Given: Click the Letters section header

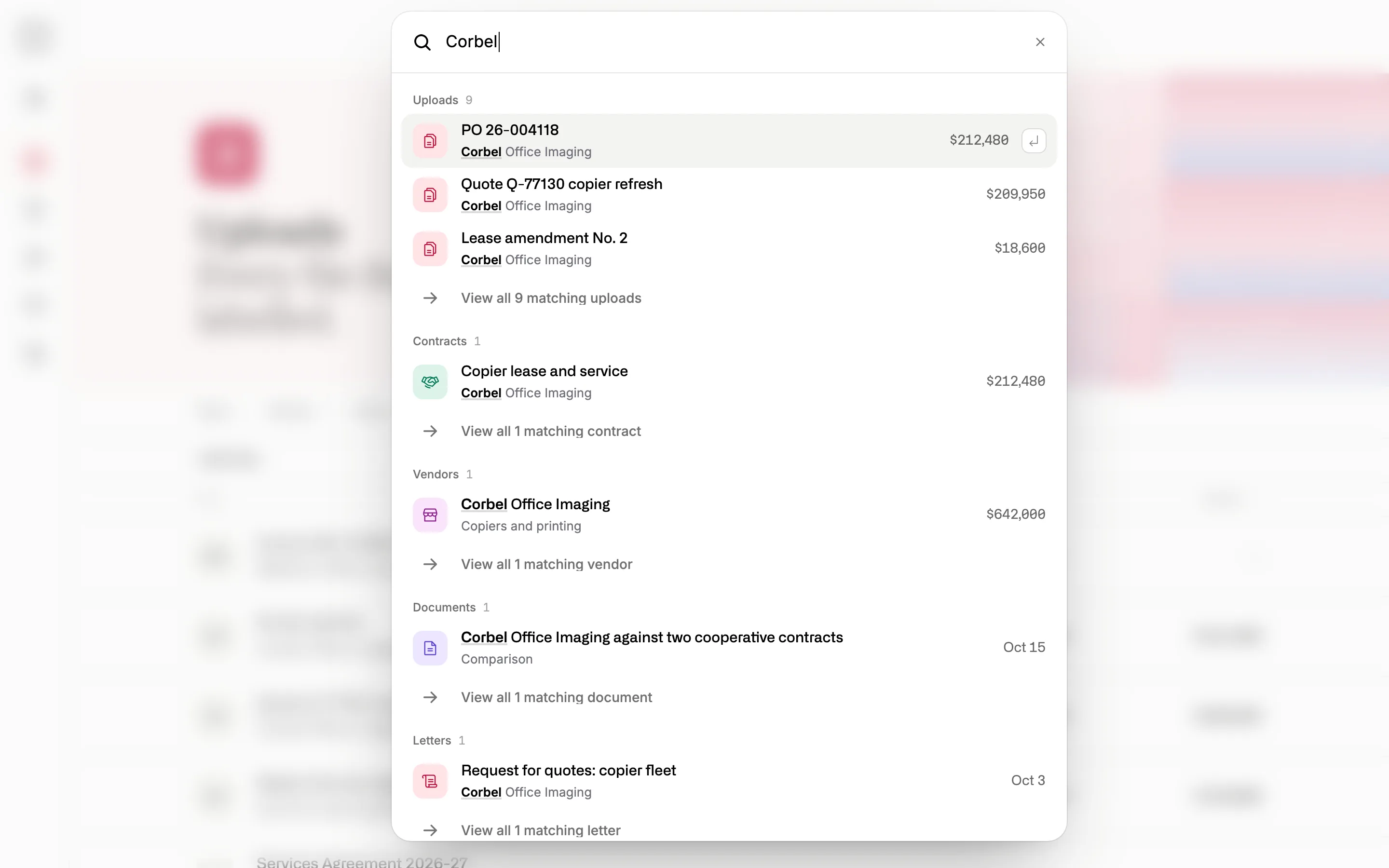Looking at the screenshot, I should click(x=432, y=741).
